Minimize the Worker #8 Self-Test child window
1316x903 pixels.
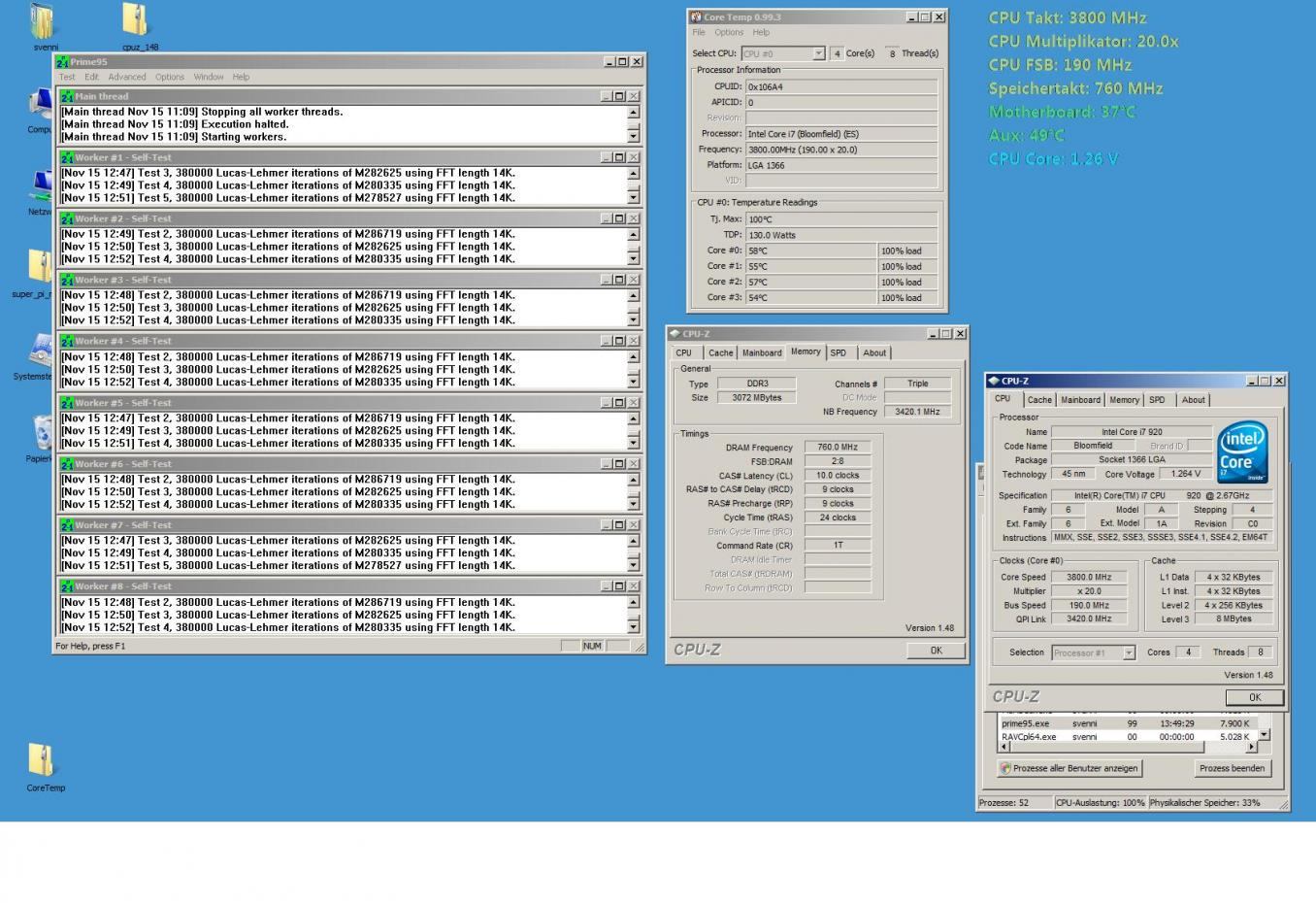click(606, 586)
